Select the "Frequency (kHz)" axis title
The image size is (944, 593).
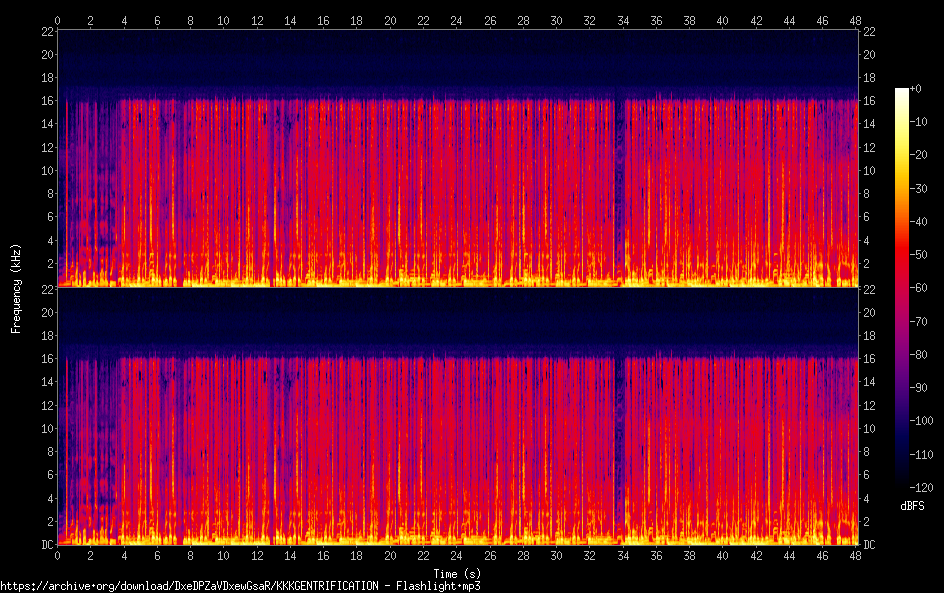pyautogui.click(x=16, y=288)
